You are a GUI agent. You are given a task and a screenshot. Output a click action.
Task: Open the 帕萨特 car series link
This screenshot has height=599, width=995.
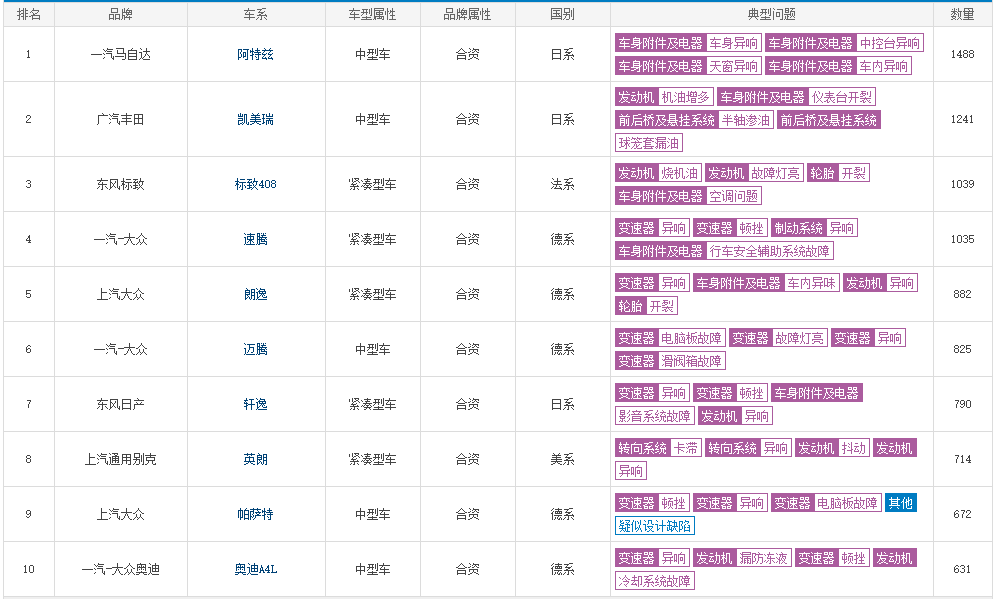tap(254, 513)
